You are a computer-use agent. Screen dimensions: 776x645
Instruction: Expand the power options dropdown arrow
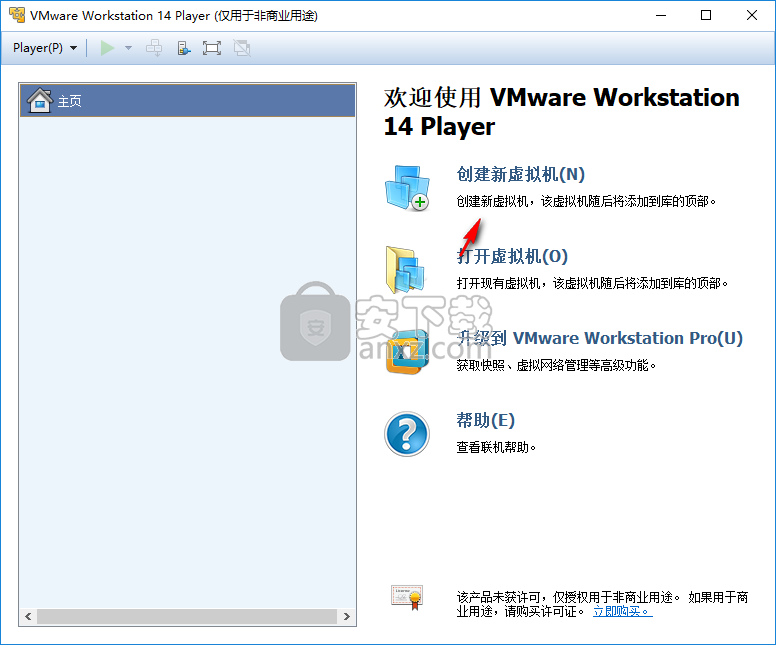coord(128,48)
